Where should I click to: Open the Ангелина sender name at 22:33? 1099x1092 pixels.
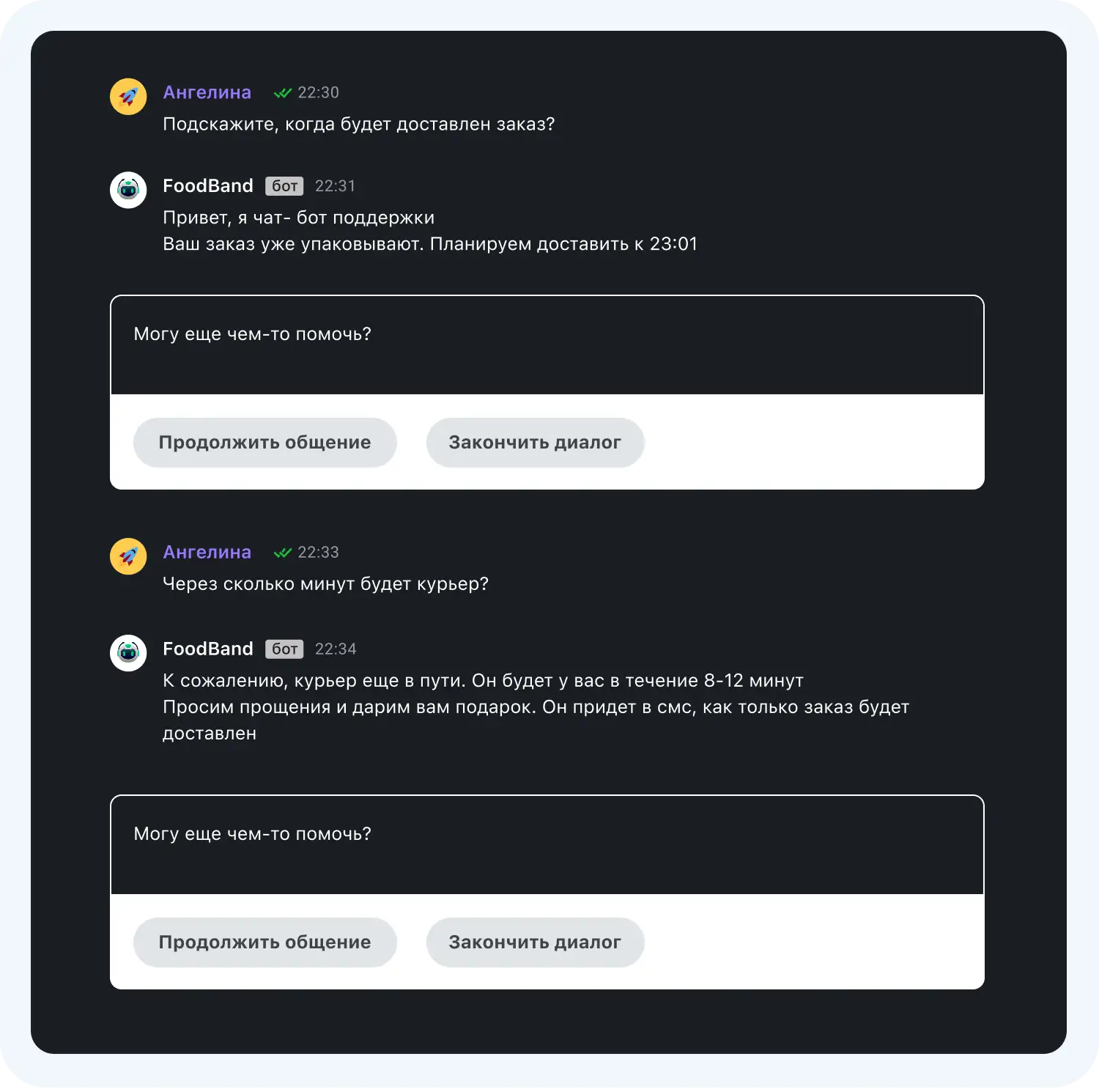pos(207,552)
